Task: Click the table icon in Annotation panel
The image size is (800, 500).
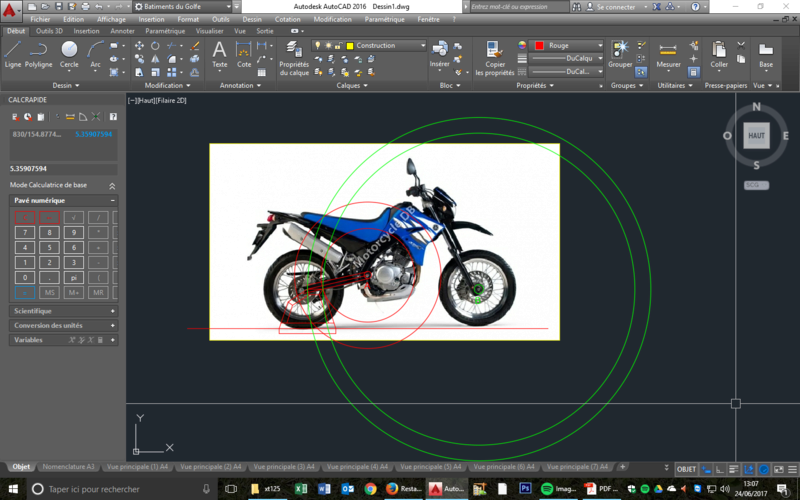Action: (262, 72)
